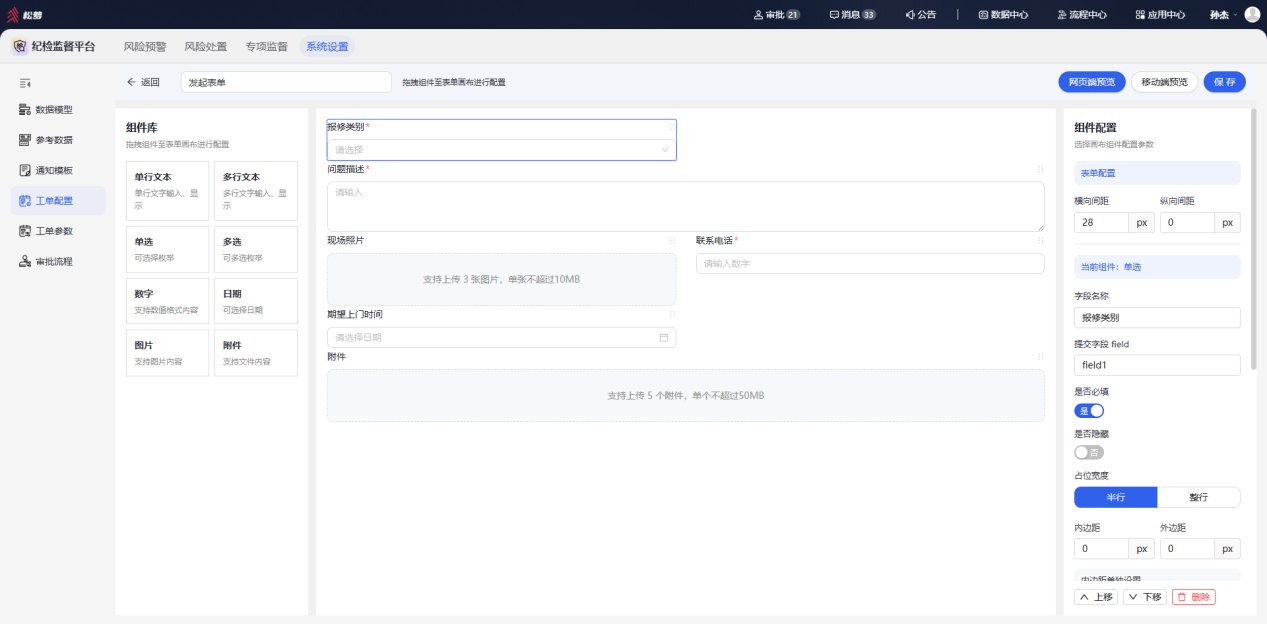Viewport: 1267px width, 624px height.
Task: Click the 删除 button
Action: [x=1193, y=597]
